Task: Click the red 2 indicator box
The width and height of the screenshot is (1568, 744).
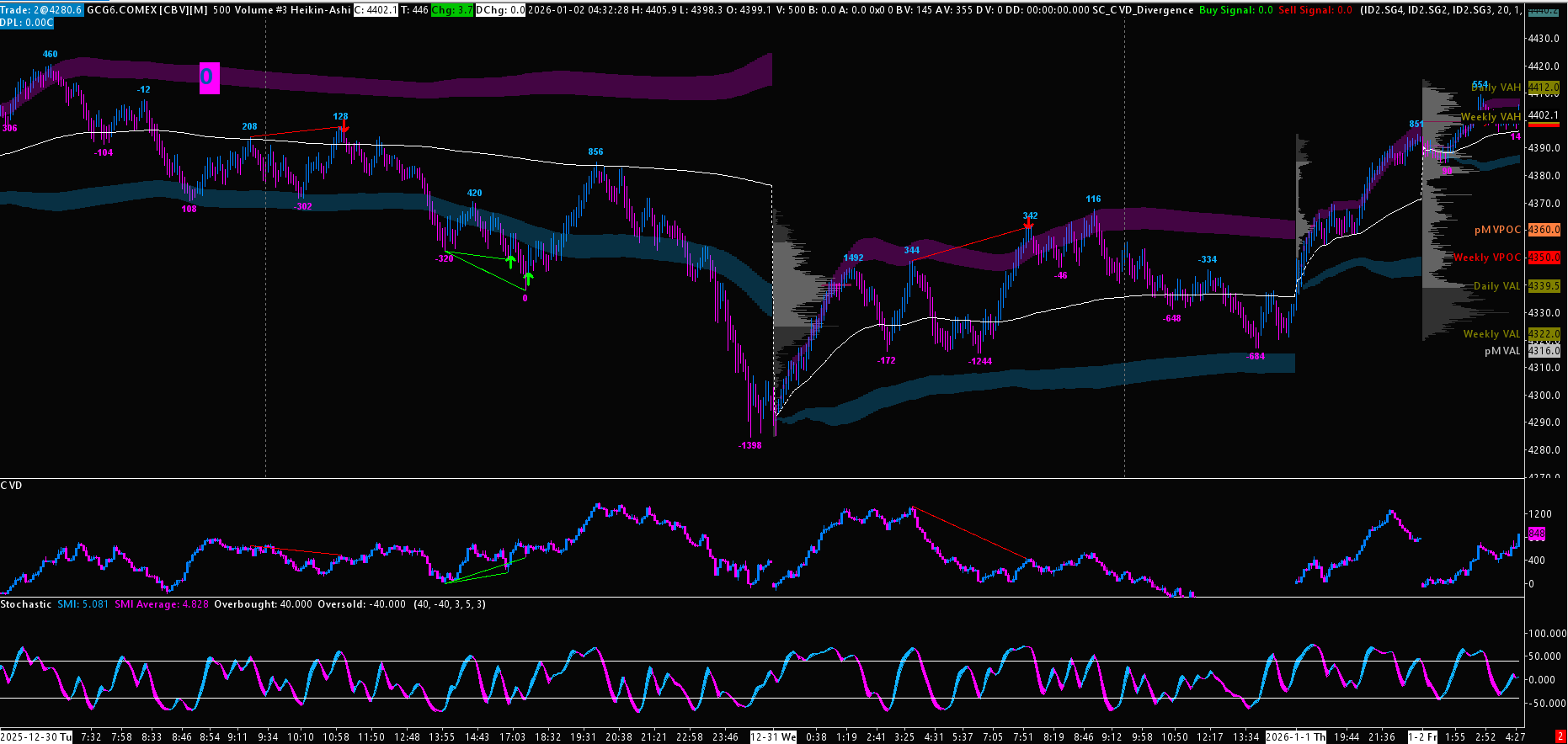Action: (x=1560, y=737)
